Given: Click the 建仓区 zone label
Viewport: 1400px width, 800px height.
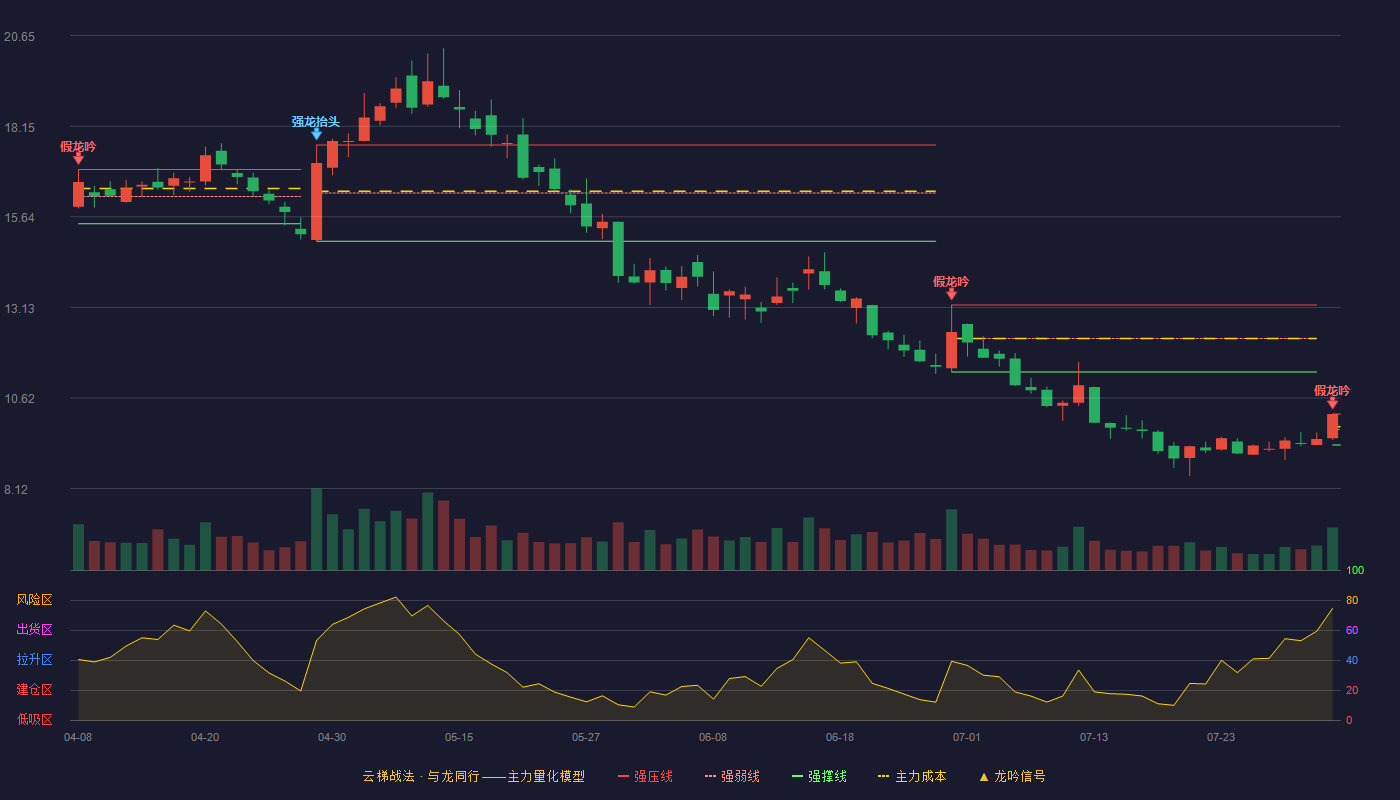Looking at the screenshot, I should 35,690.
